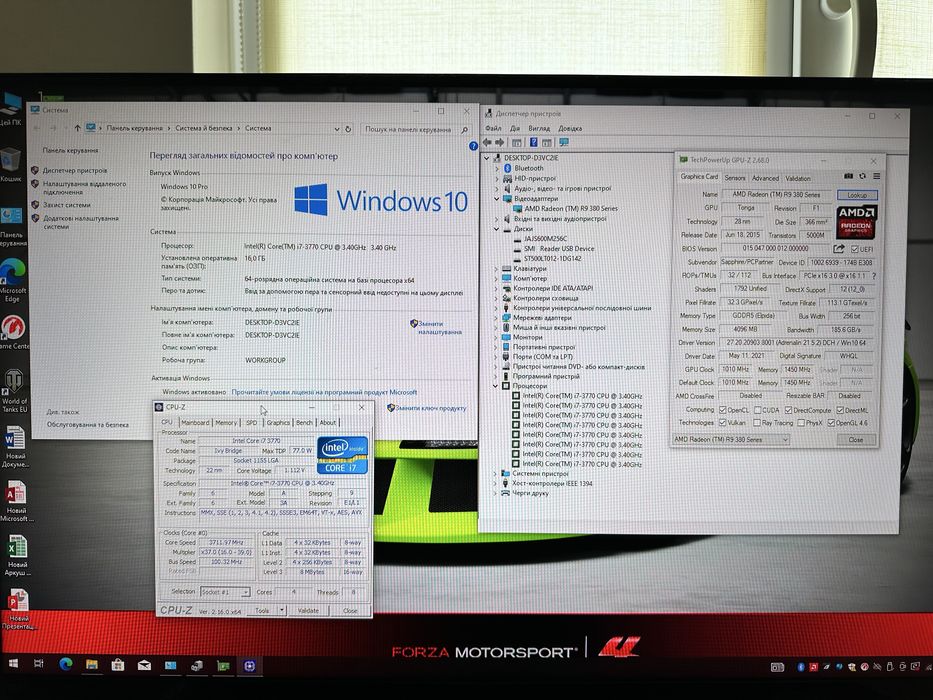Click the Bus Interface question mark in GPU-Z
This screenshot has height=700, width=933.
click(x=874, y=276)
